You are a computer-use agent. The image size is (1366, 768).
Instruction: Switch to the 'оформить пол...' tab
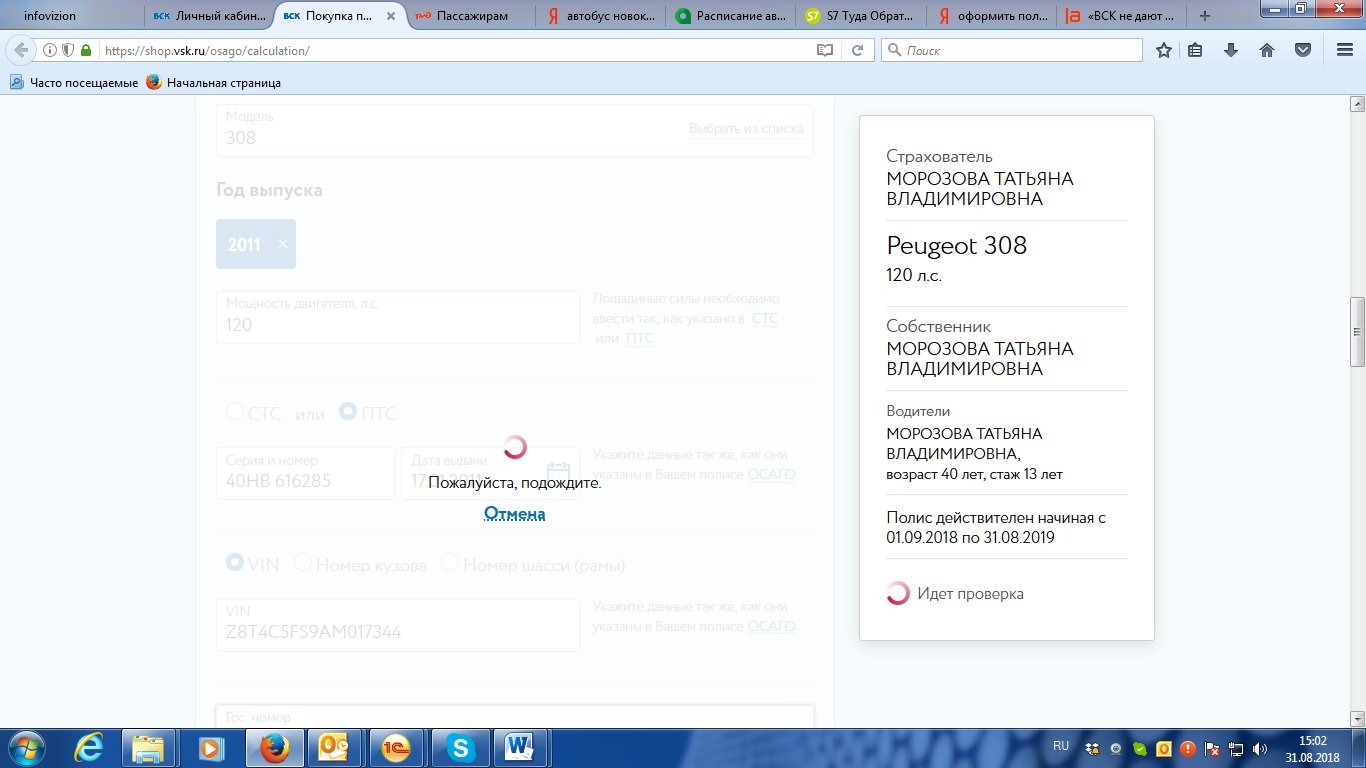[x=990, y=16]
